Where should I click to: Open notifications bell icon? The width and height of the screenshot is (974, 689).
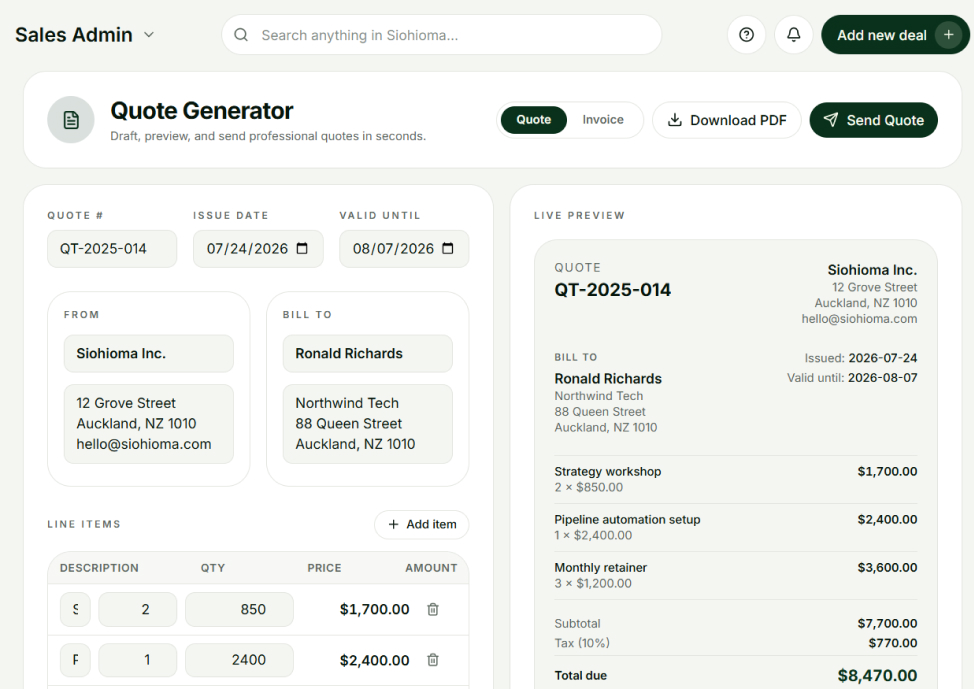(793, 35)
